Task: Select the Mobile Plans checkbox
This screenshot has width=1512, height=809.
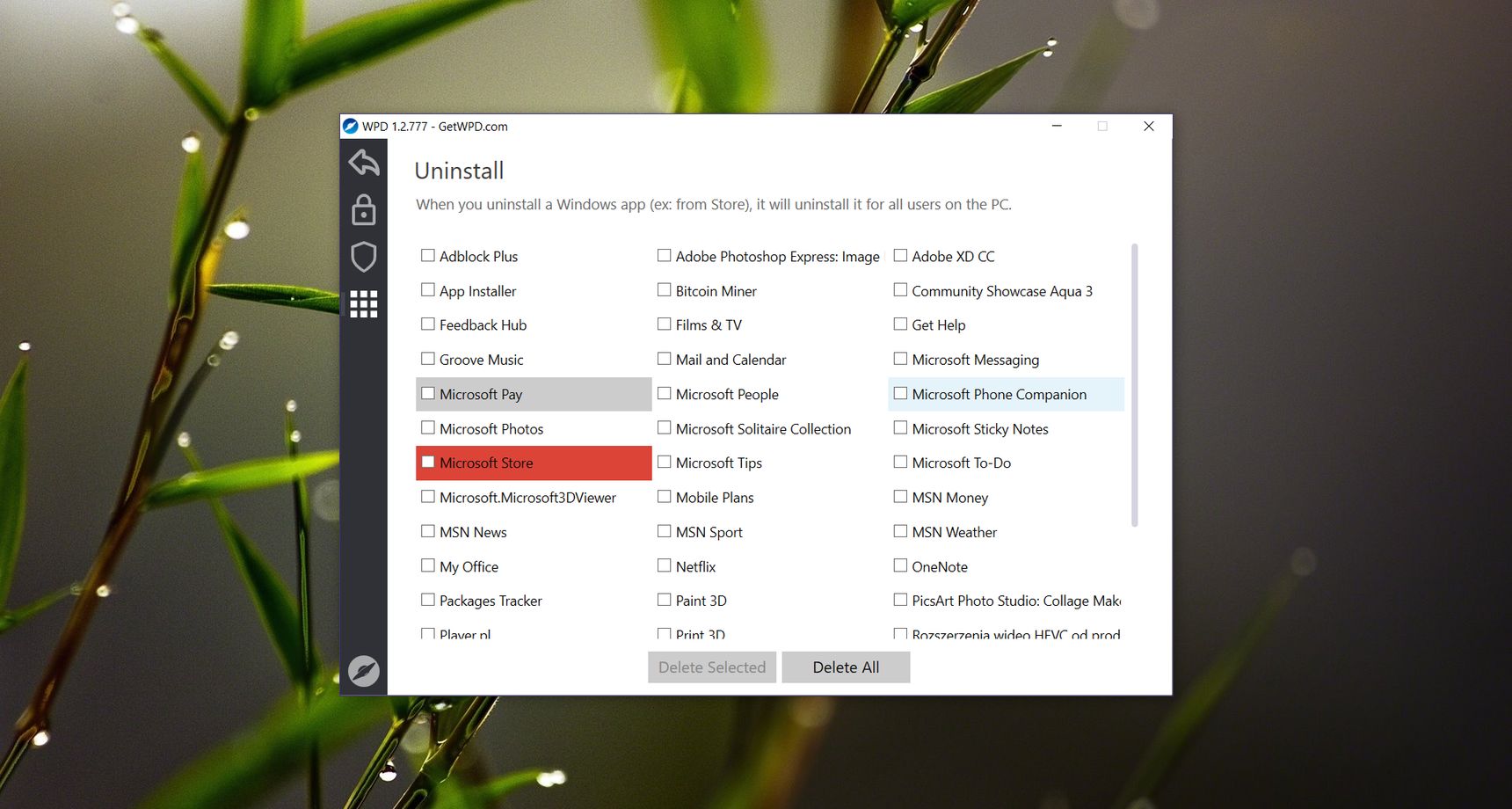Action: (665, 497)
